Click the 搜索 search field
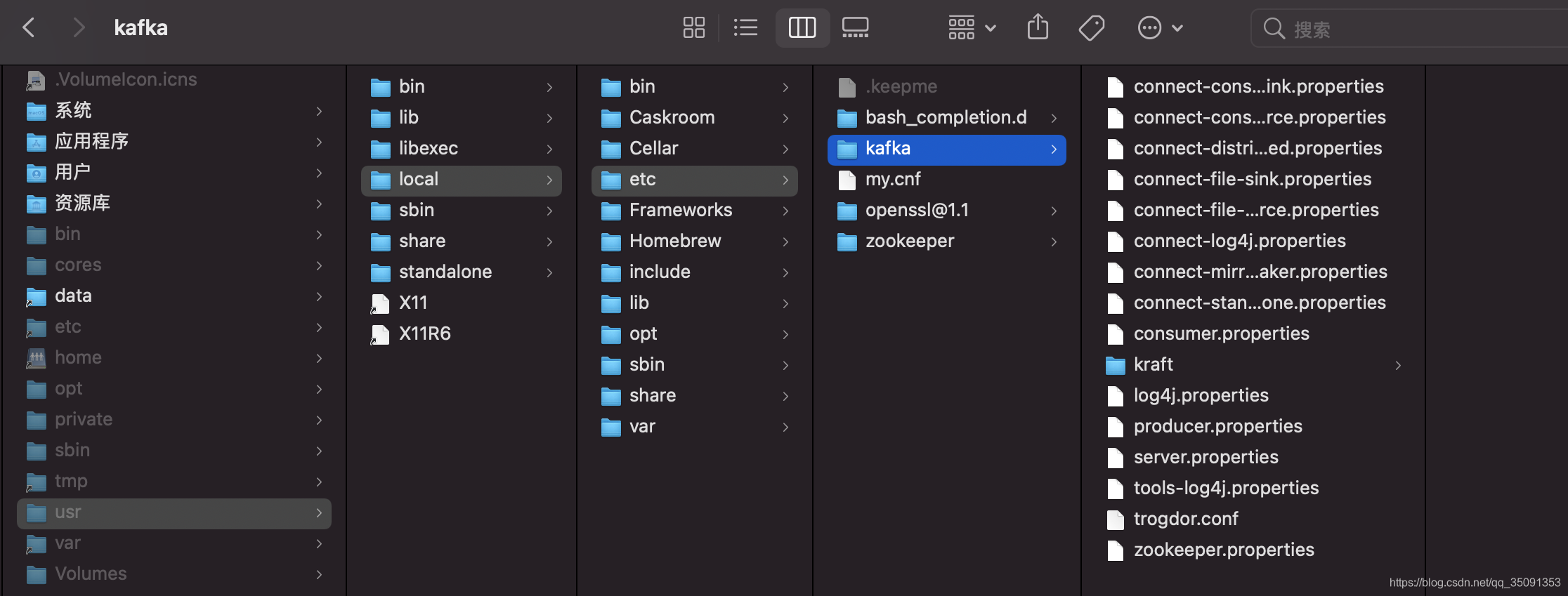Viewport: 1568px width, 596px height. coord(1409,28)
